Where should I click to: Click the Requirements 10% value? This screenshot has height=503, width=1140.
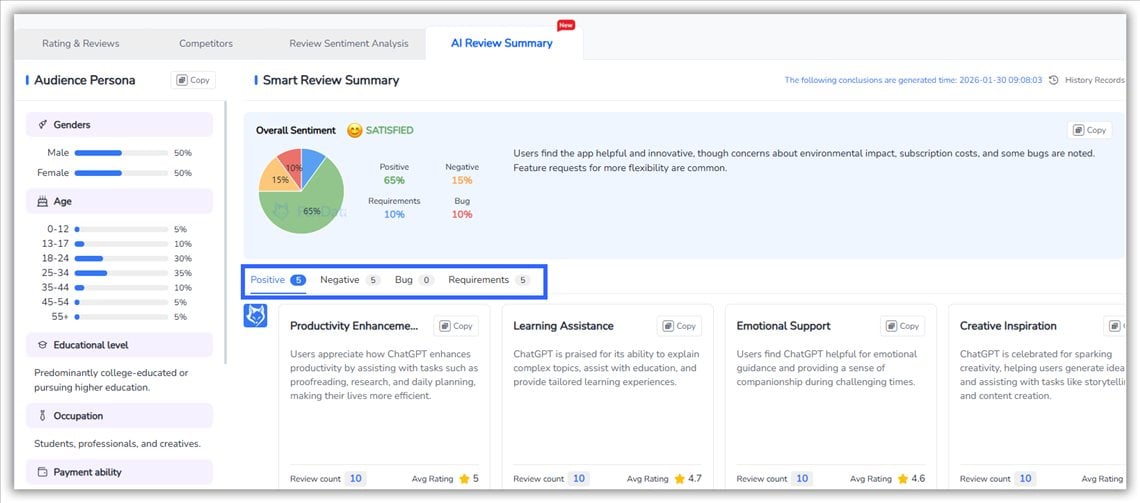click(x=394, y=214)
